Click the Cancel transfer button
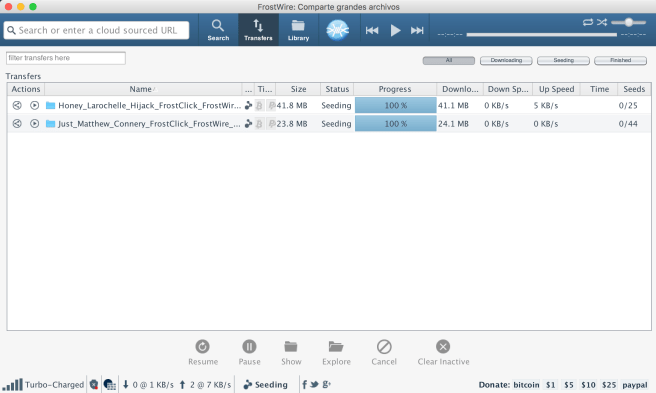The width and height of the screenshot is (656, 393). click(384, 352)
